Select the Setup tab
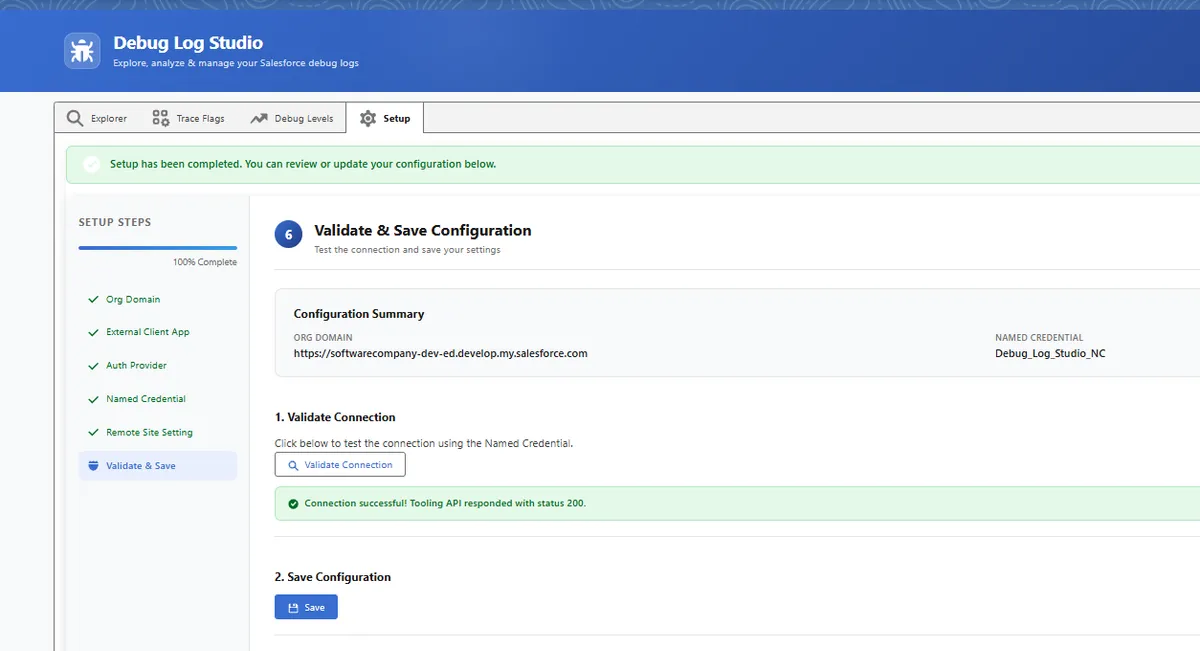1200x651 pixels. [385, 118]
